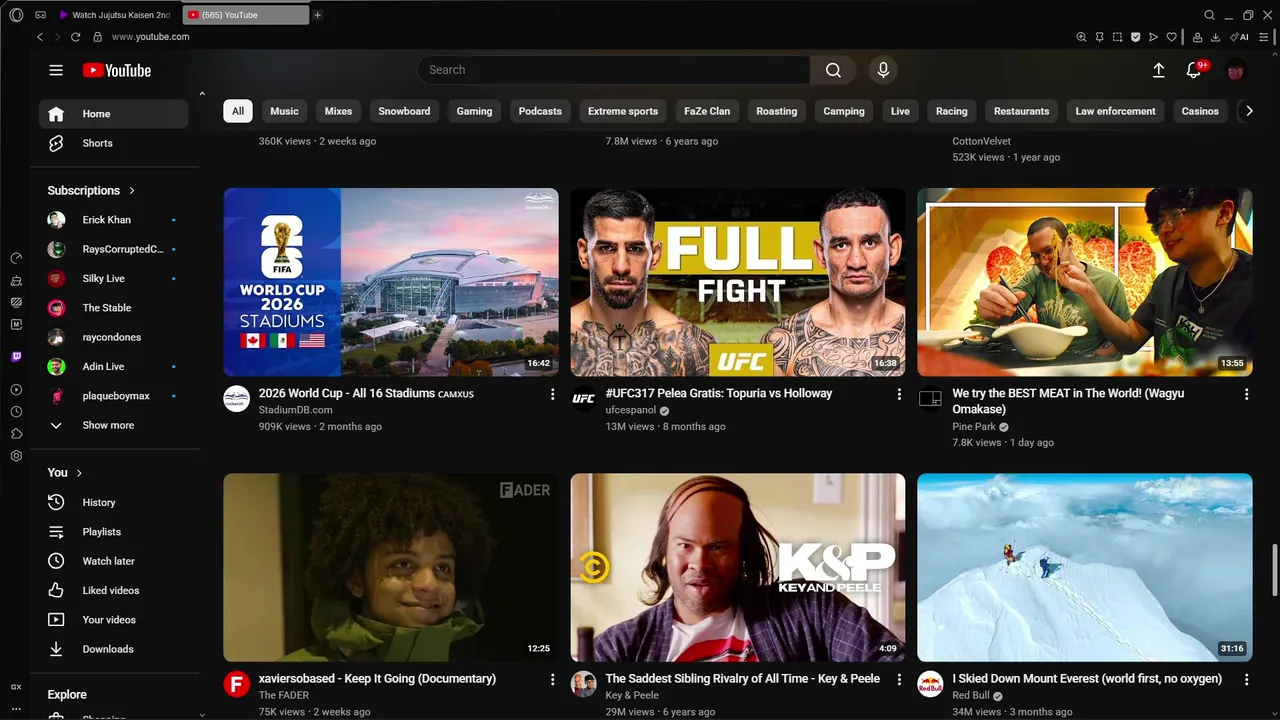This screenshot has width=1280, height=720.
Task: Select the Podcasts filter chip
Action: point(540,111)
